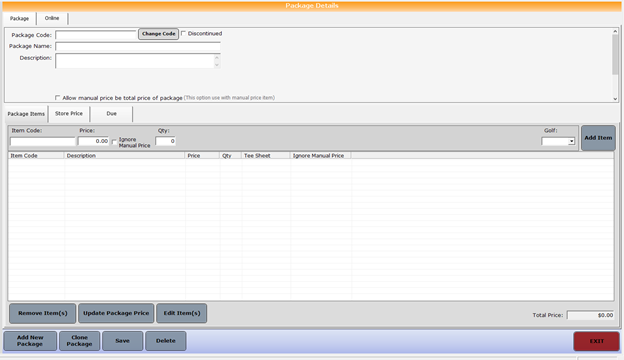624x360 pixels.
Task: Click the Qty column header
Action: click(230, 156)
